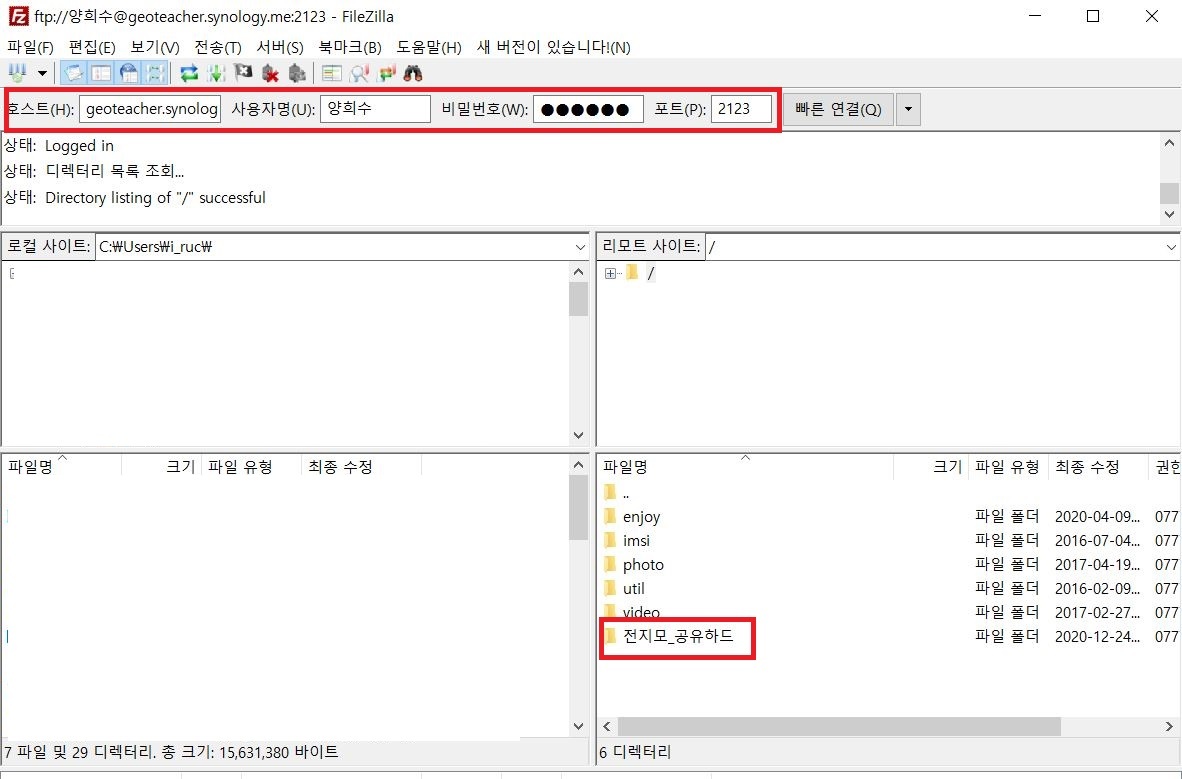Disconnect from the current server
Viewport: 1182px width, 779px height.
click(x=270, y=73)
